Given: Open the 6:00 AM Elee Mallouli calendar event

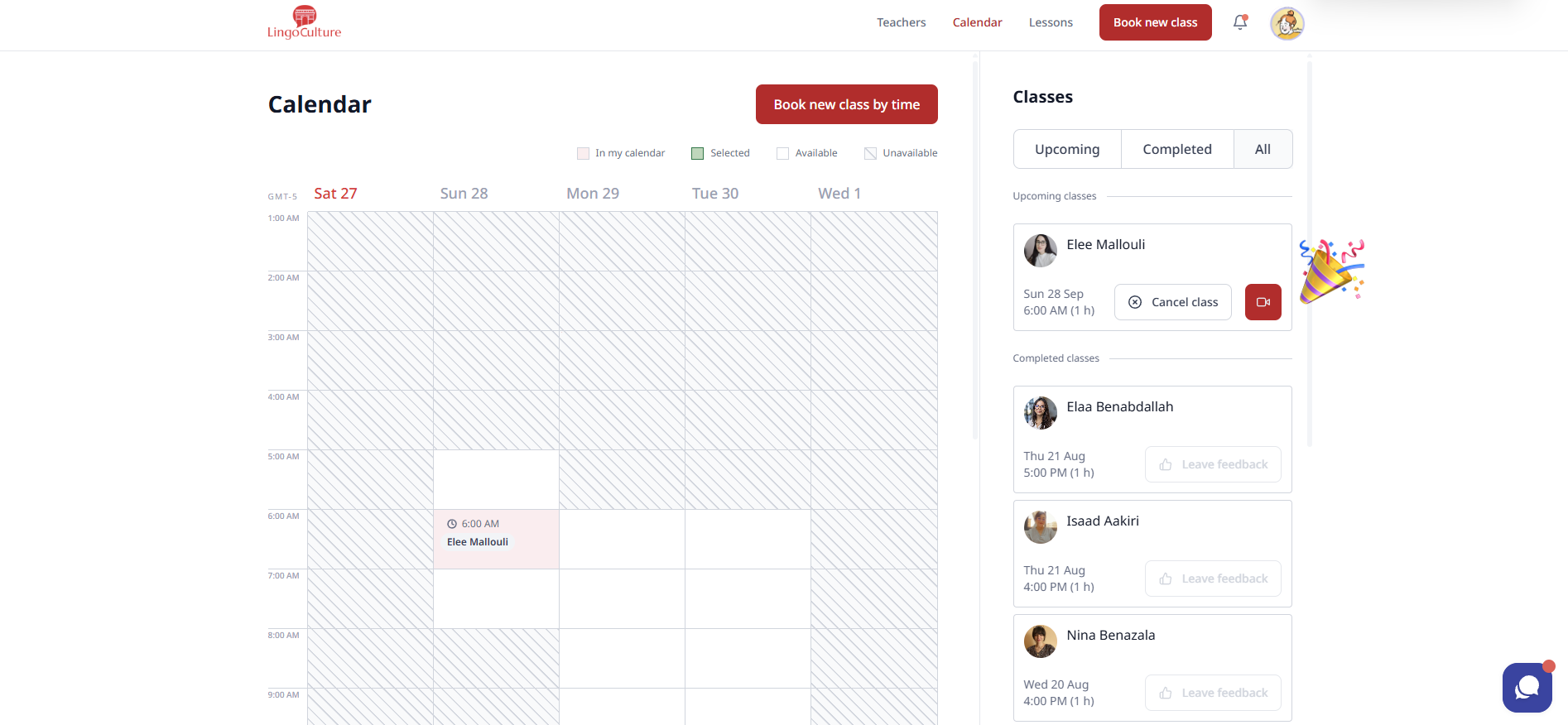Looking at the screenshot, I should tap(497, 539).
